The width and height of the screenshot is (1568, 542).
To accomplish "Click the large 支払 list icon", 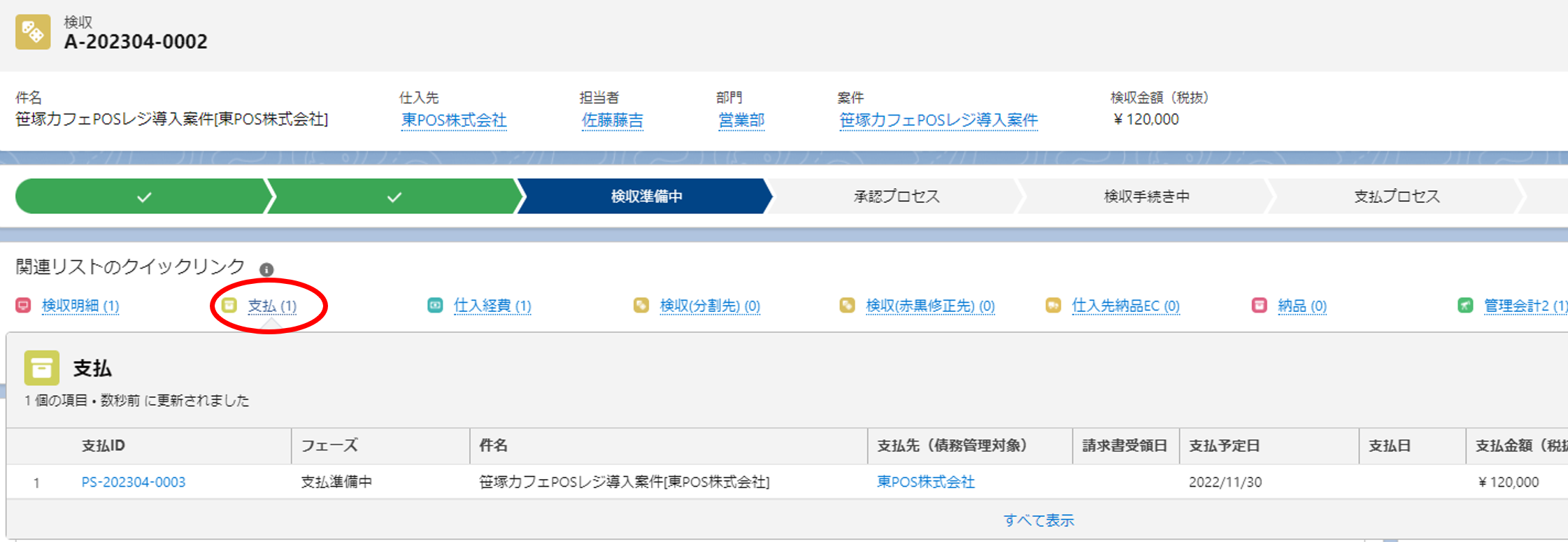I will [x=42, y=368].
